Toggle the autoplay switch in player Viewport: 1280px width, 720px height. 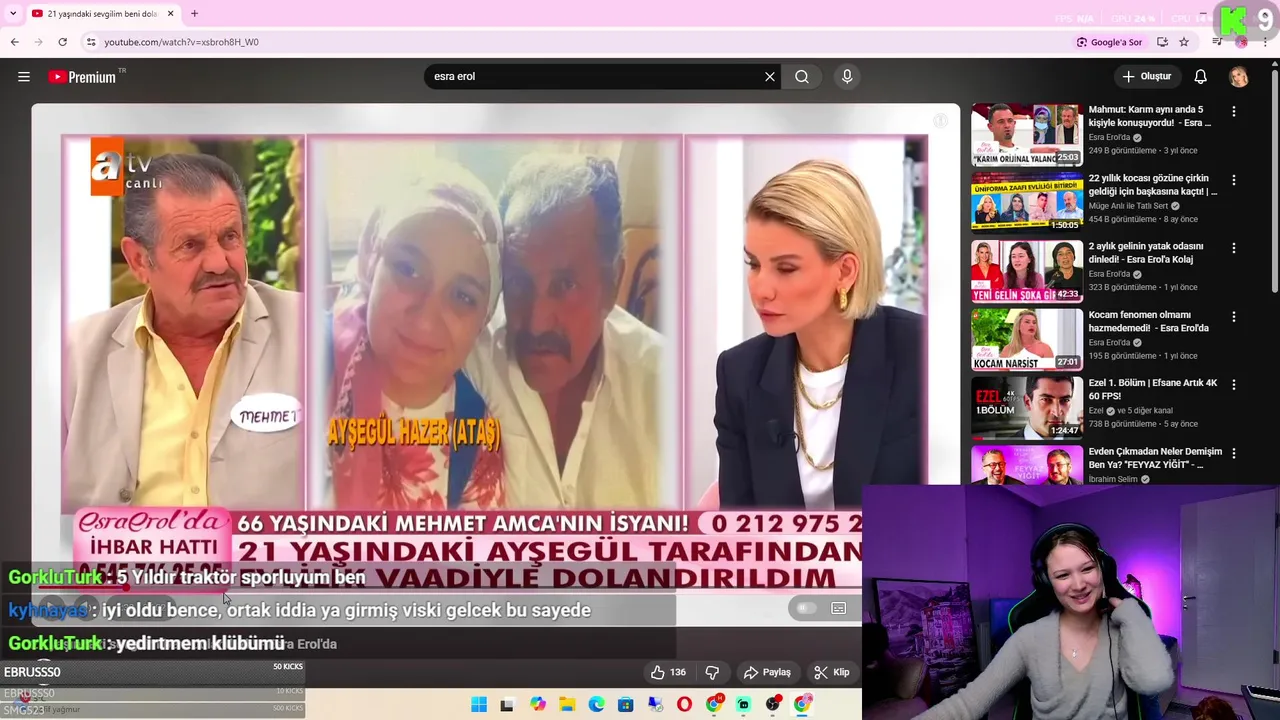[x=806, y=608]
